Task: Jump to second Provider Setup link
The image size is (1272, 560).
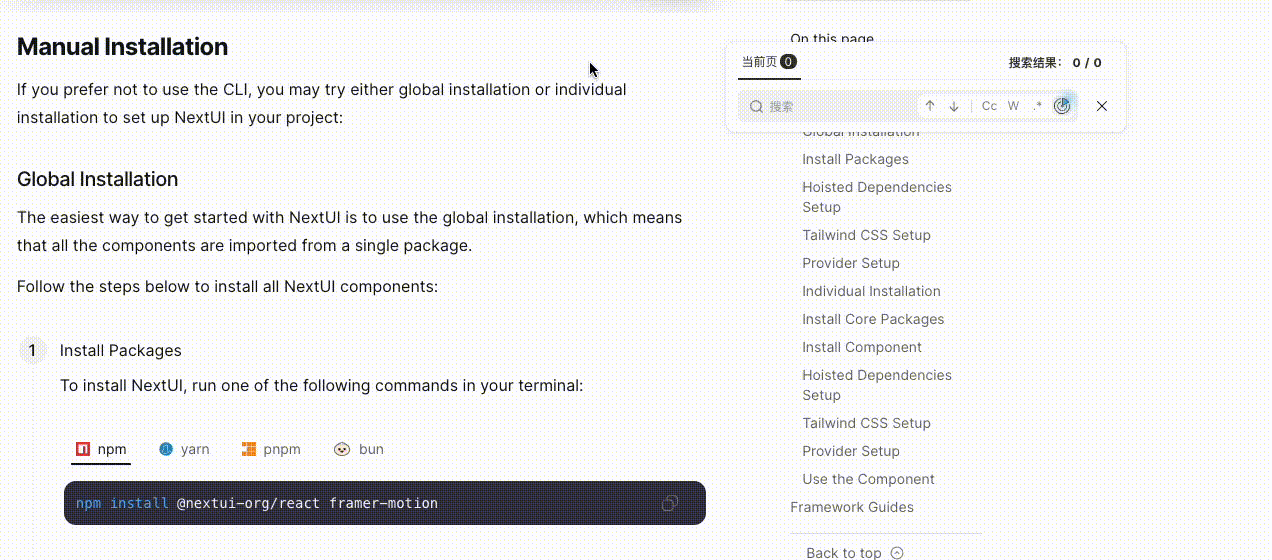Action: point(851,451)
